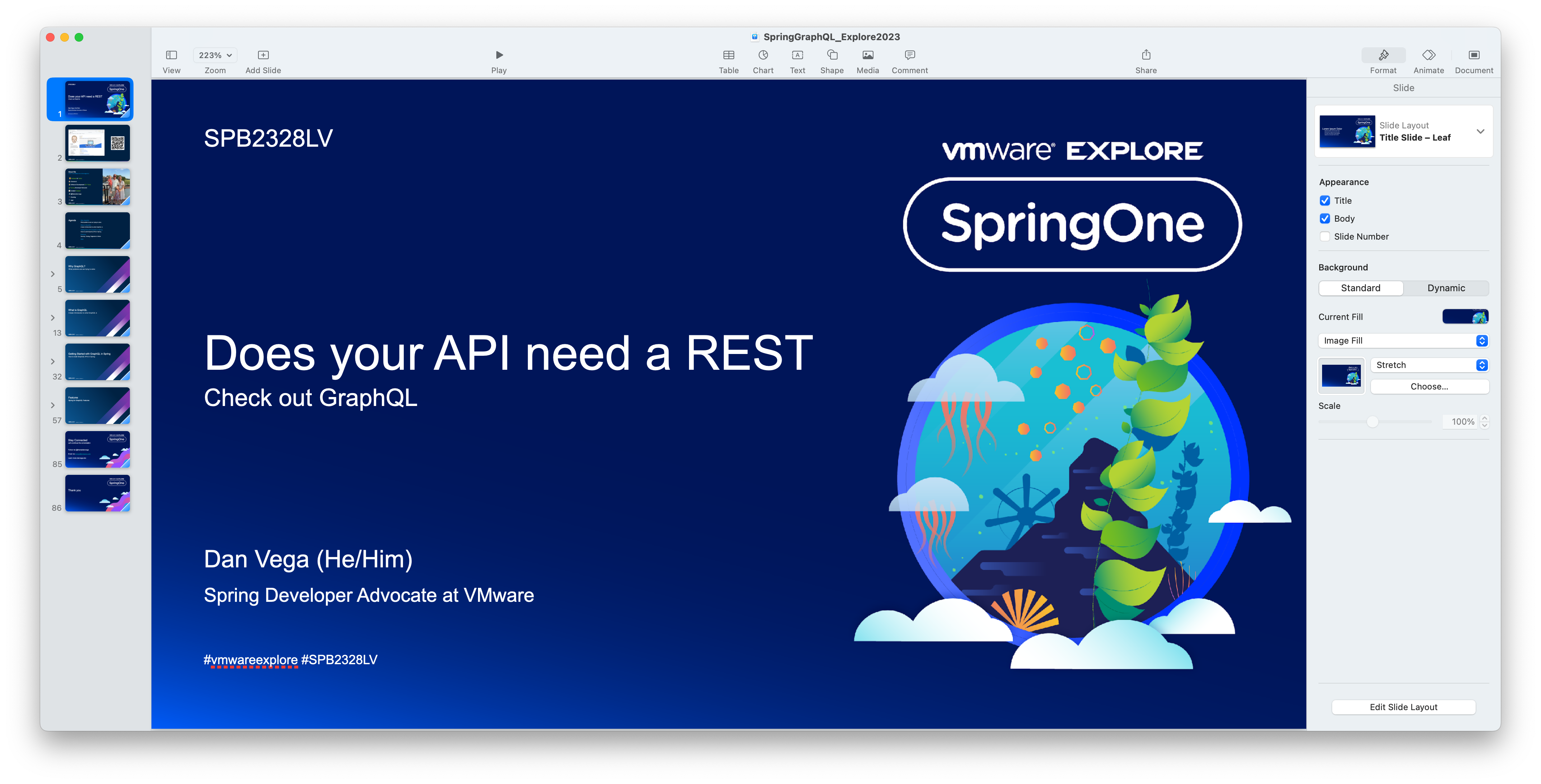Open the 223% Zoom dropdown
The height and width of the screenshot is (784, 1541).
pos(215,55)
